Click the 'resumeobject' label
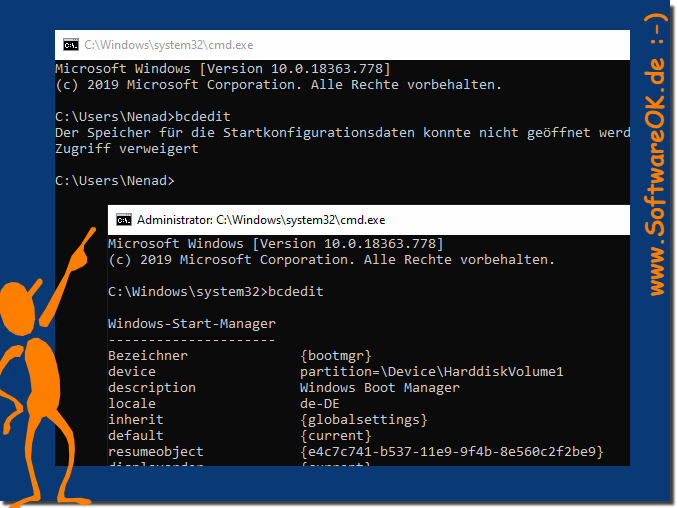The width and height of the screenshot is (677, 508). pos(155,451)
